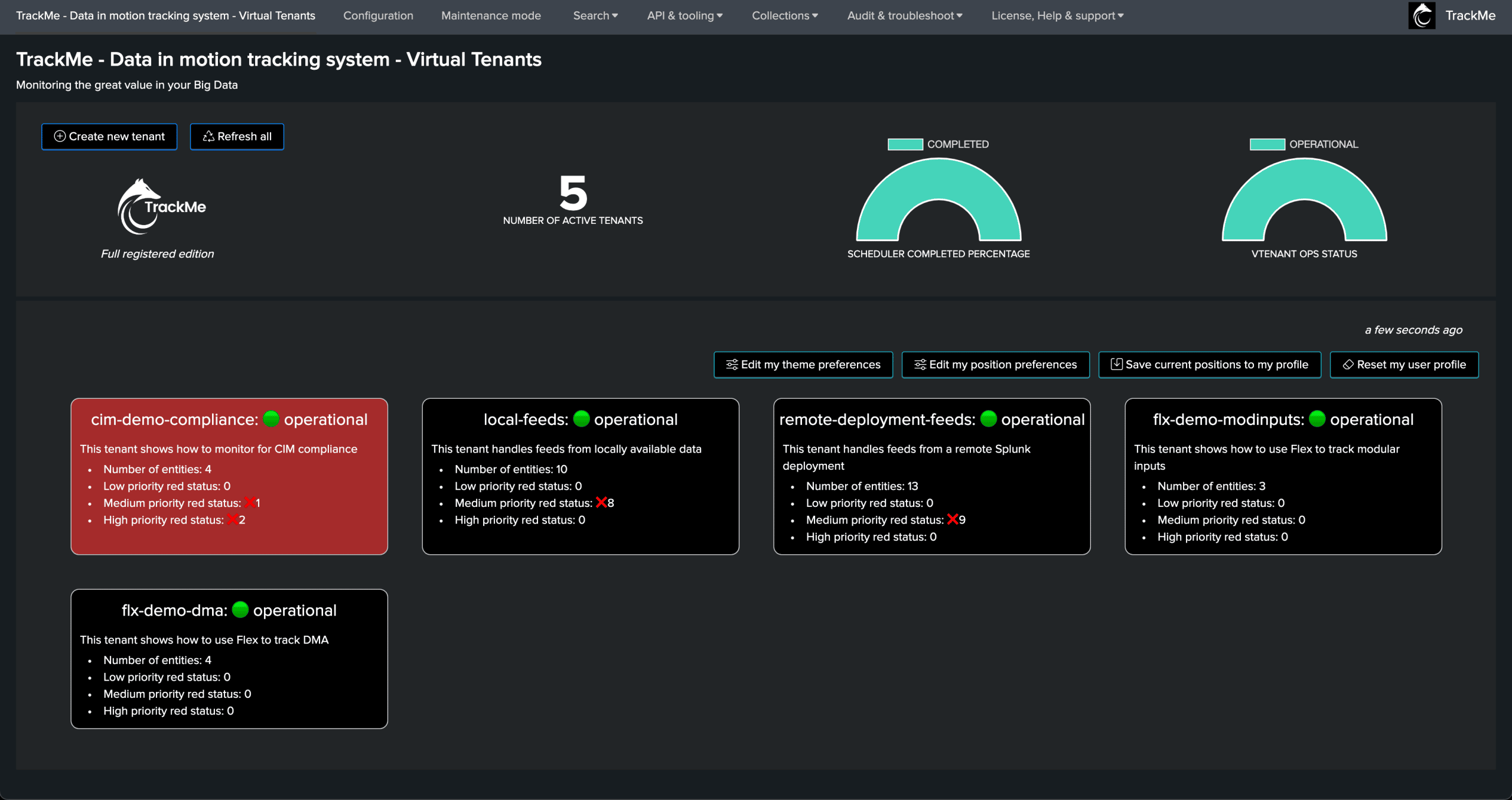Expand the Search dropdown menu
Viewport: 1512px width, 800px height.
595,16
